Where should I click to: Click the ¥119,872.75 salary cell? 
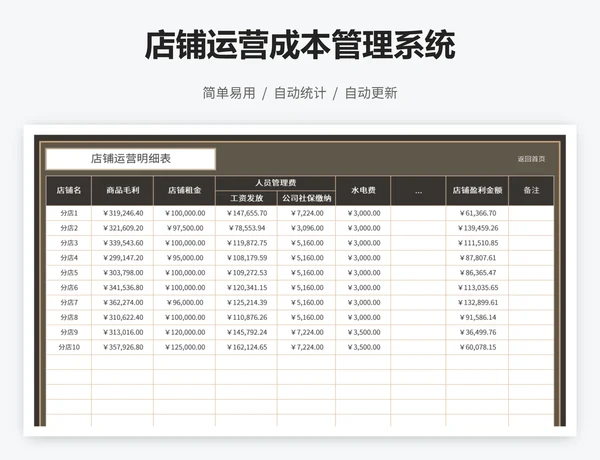pos(246,243)
